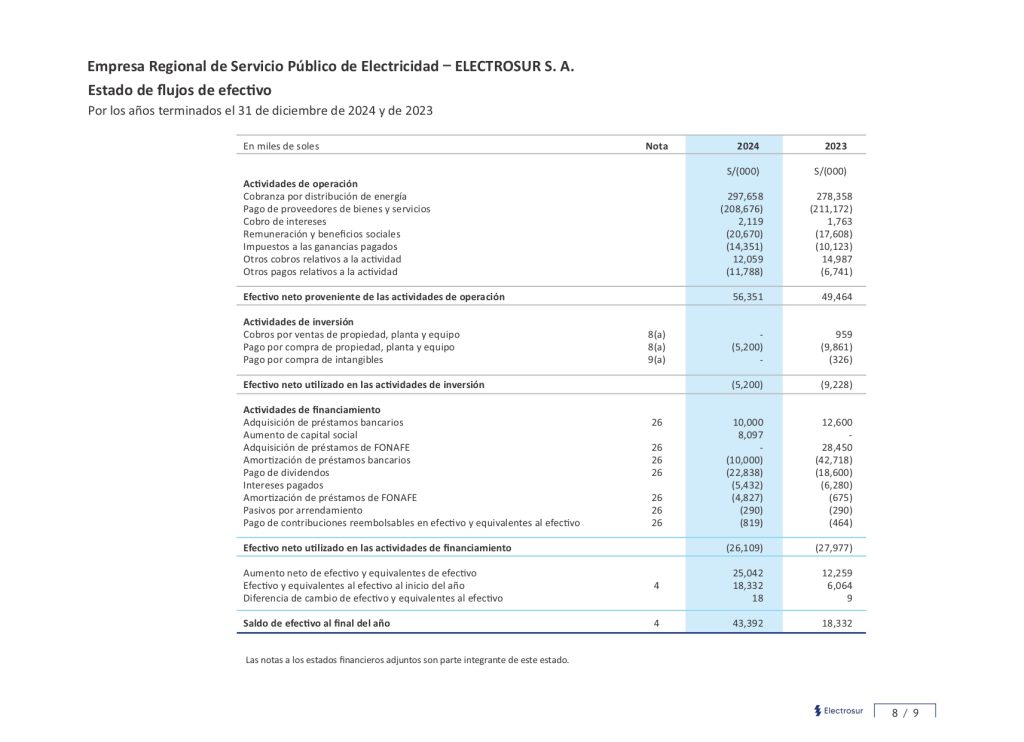The height and width of the screenshot is (742, 1024).
Task: Click the subtitle 'Por los años terminados el 31 de diciembre'
Action: 260,110
